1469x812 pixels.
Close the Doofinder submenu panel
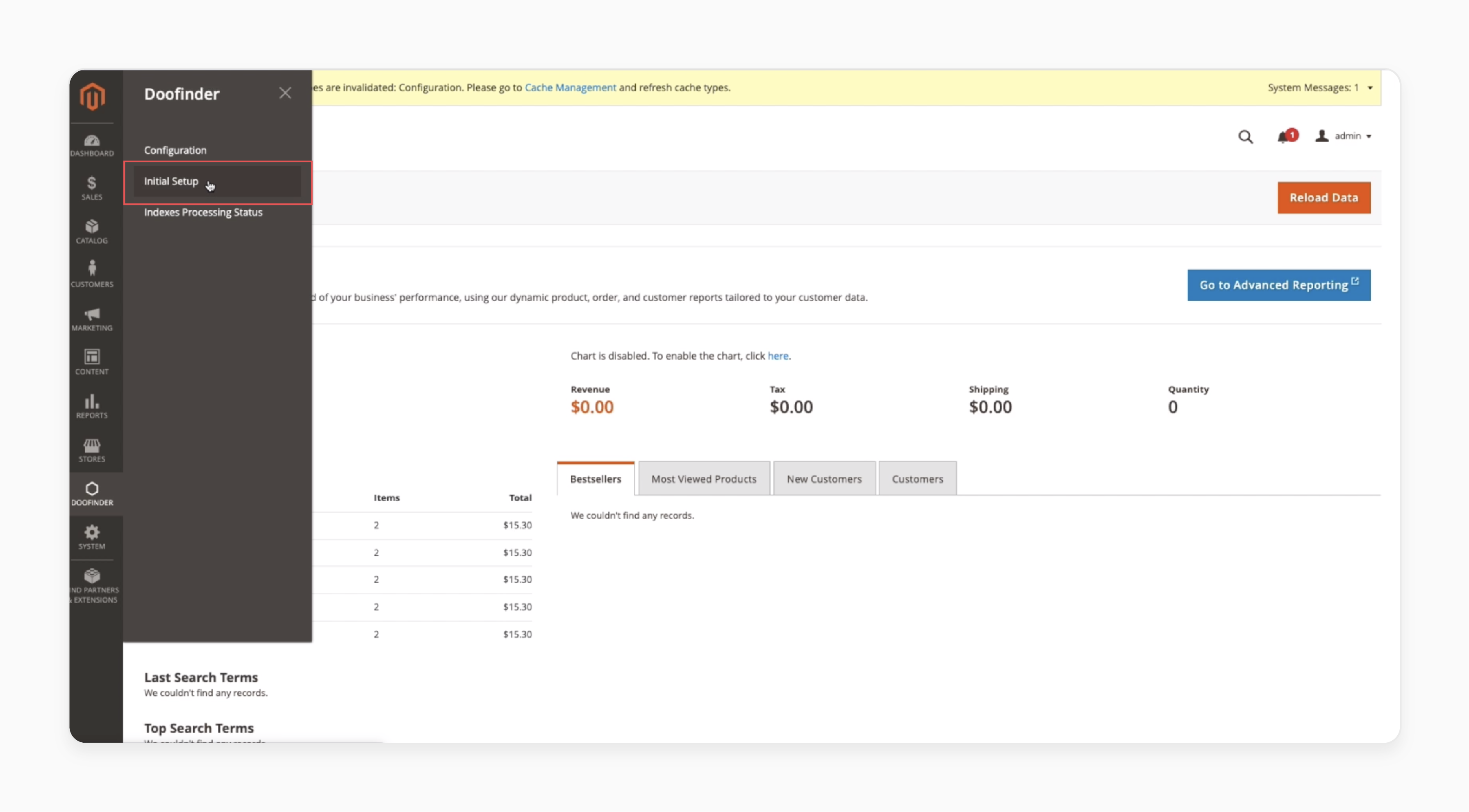(x=285, y=93)
